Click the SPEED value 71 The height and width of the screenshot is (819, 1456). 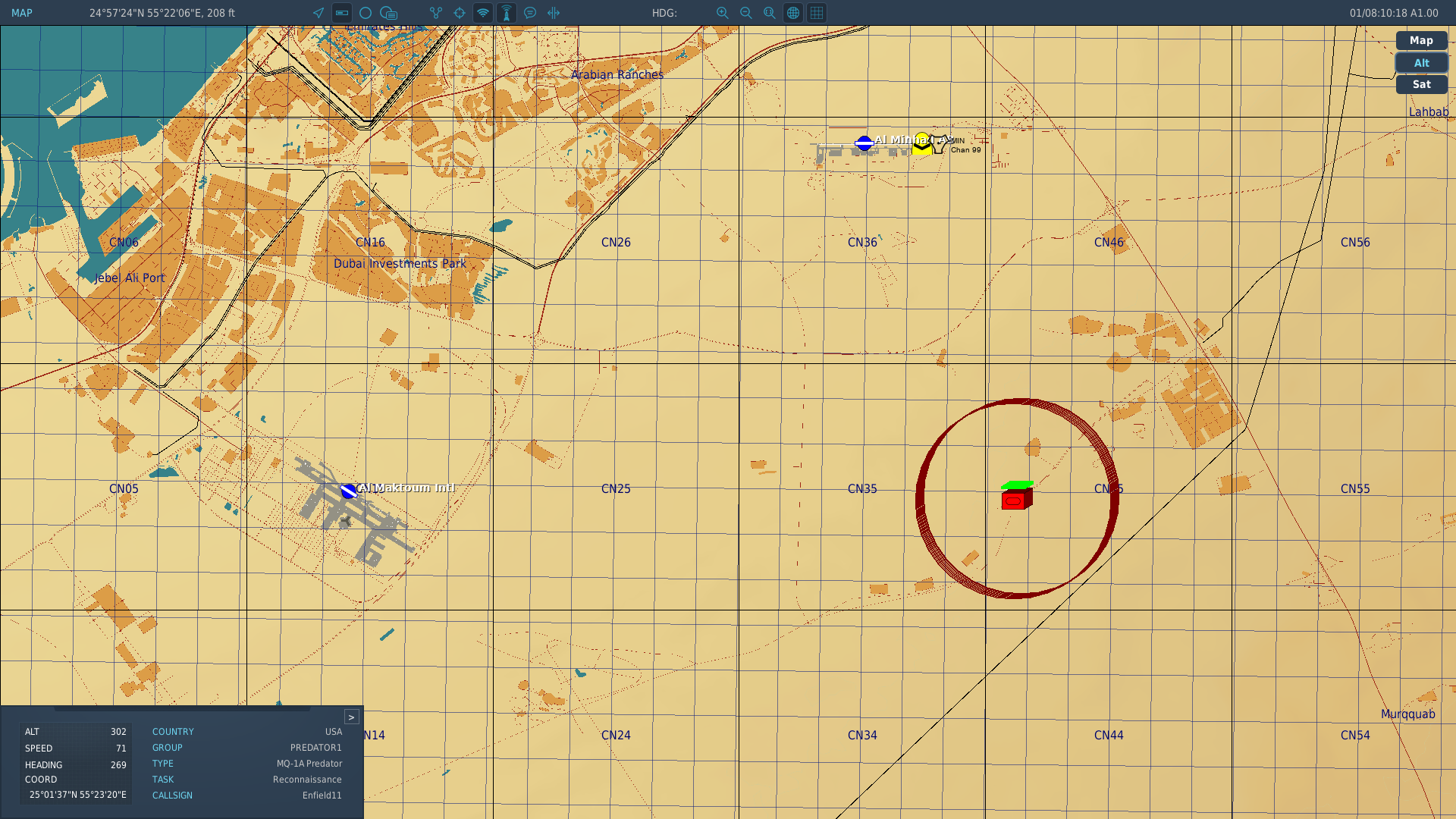coord(121,748)
